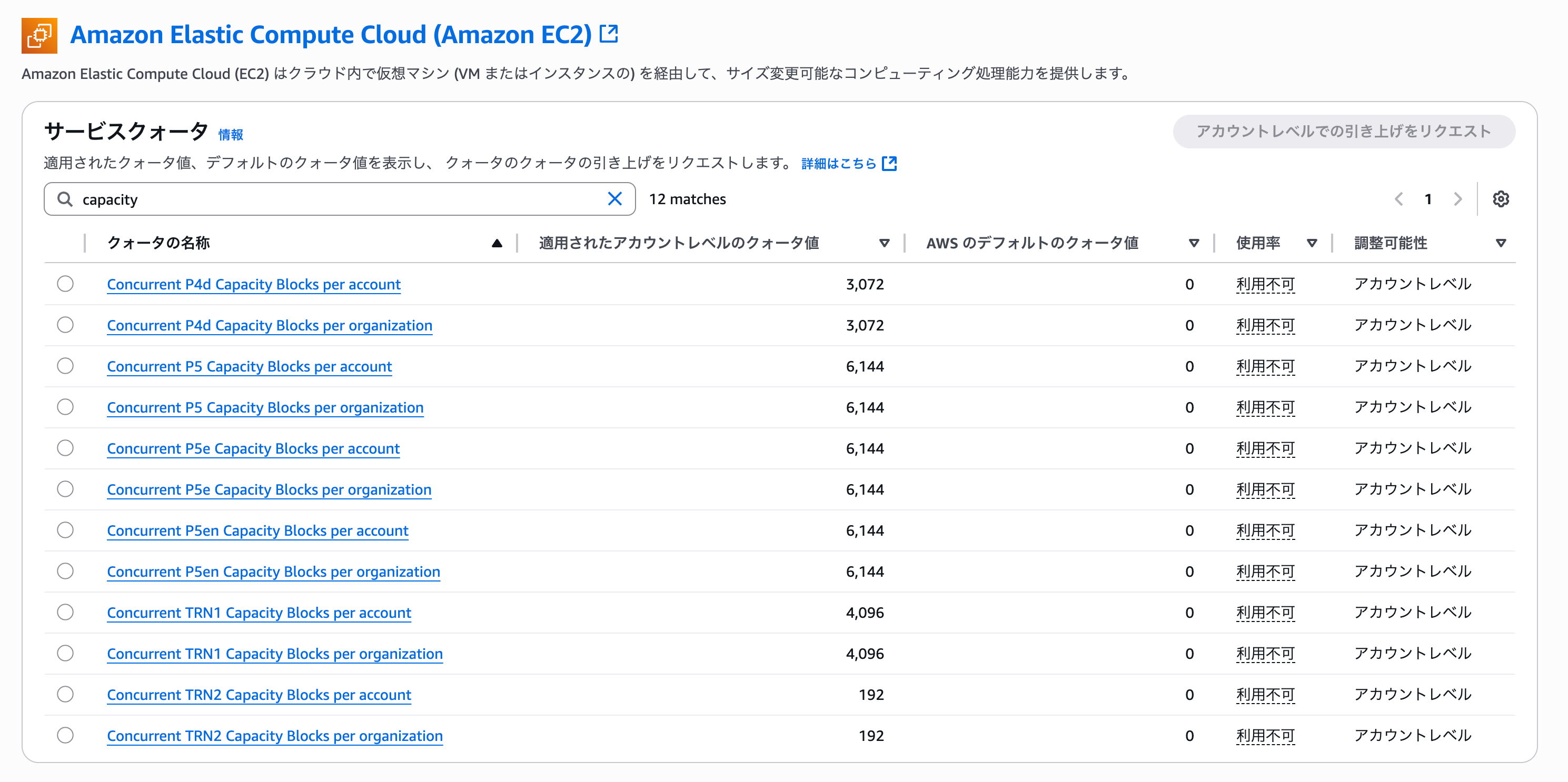Click the 12 matches result count
1568x782 pixels.
(x=687, y=199)
